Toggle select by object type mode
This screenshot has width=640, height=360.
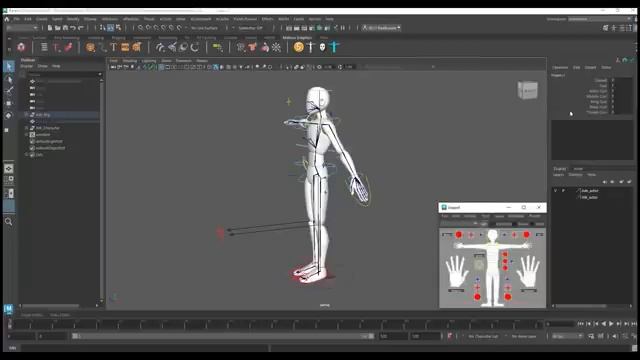(110, 28)
